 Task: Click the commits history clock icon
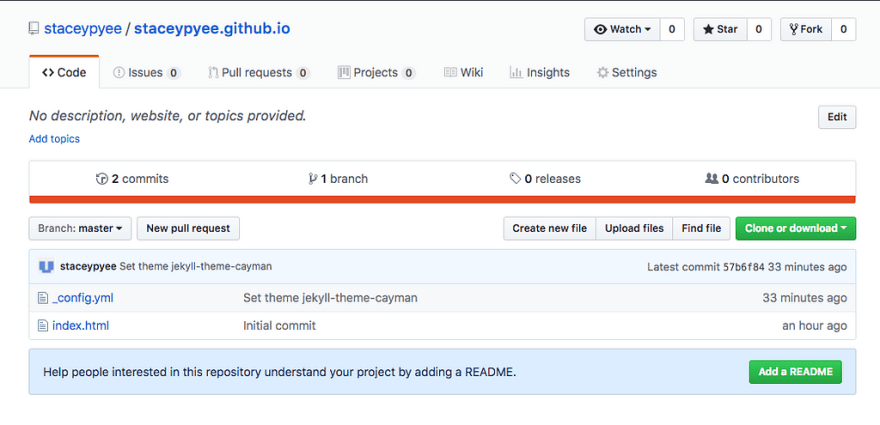(x=102, y=179)
